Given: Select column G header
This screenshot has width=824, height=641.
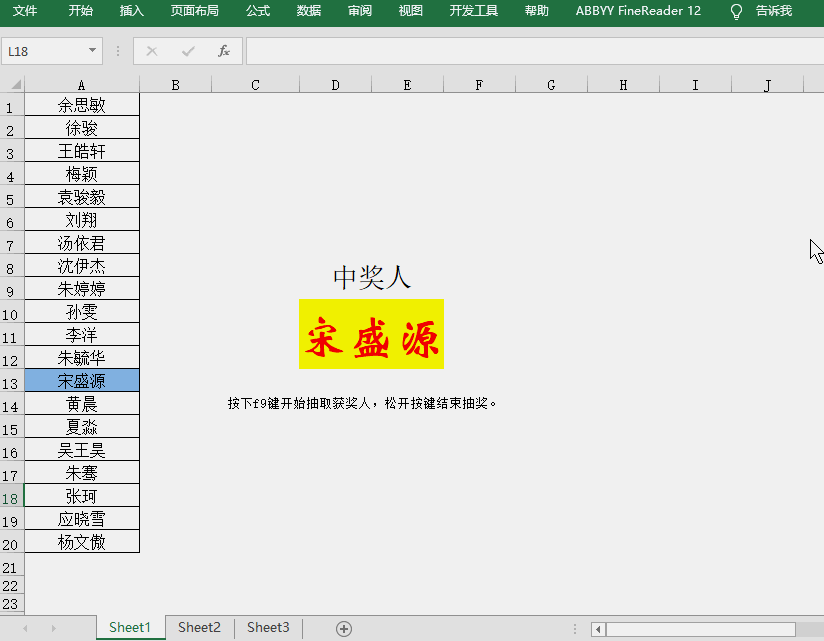Looking at the screenshot, I should tap(551, 85).
